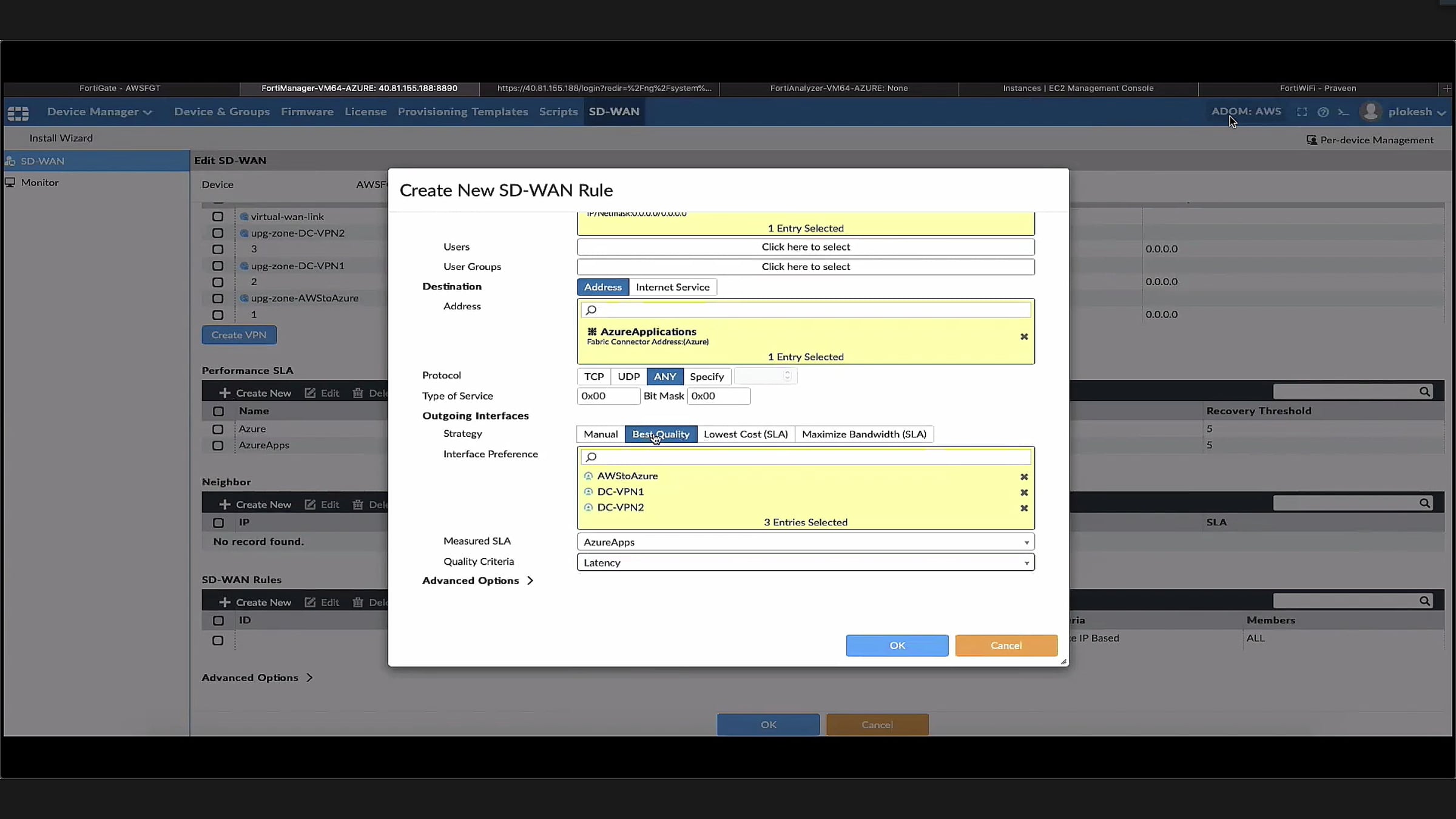Viewport: 1456px width, 819px height.
Task: Click search icon in Performance SLA table
Action: tap(1424, 392)
